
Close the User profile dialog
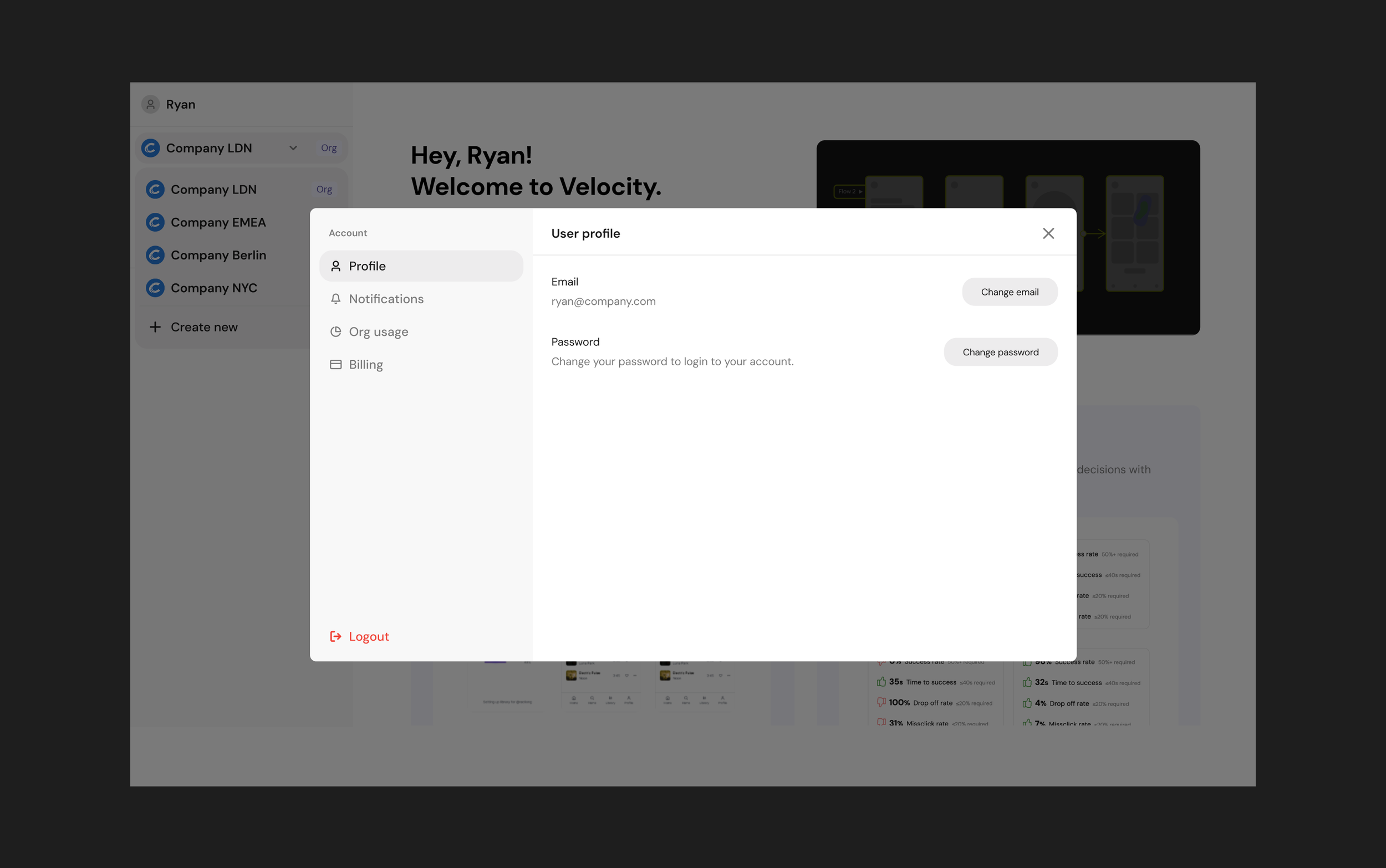(x=1048, y=234)
